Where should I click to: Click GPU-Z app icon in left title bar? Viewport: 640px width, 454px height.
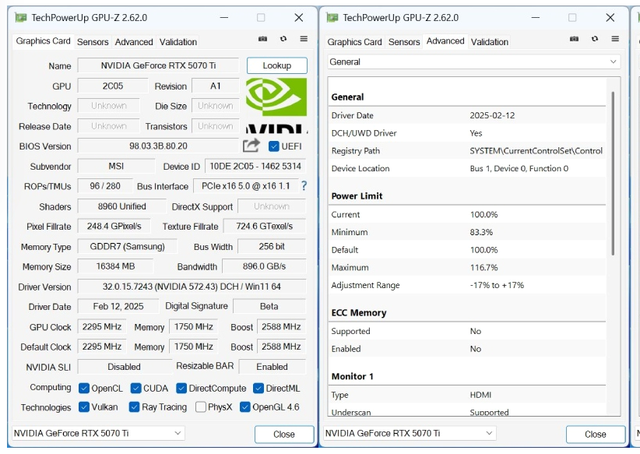[x=21, y=18]
